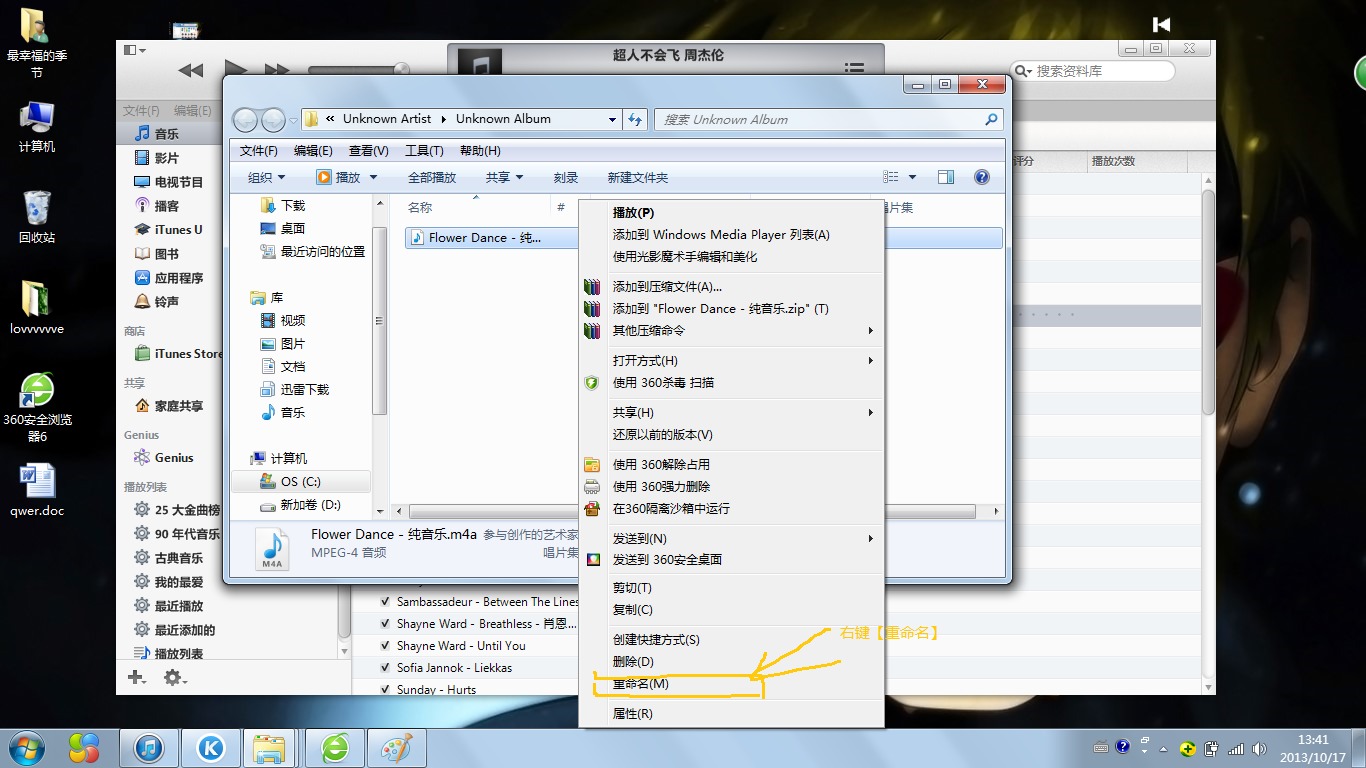Expand the view options arrow in Explorer
Screen dimensions: 1366x768
912,177
